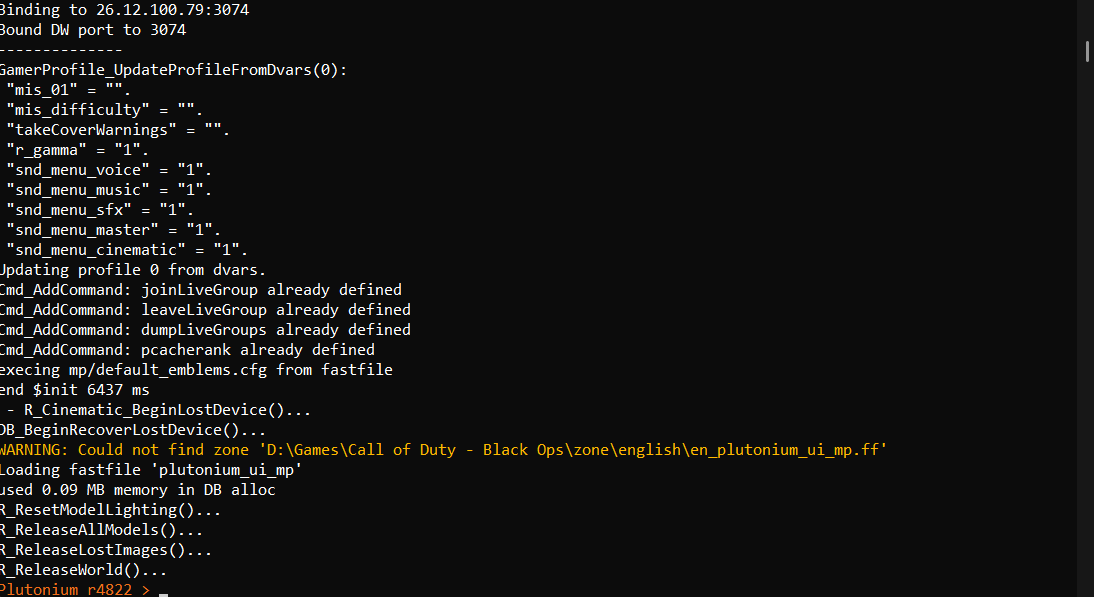Click the R_ReleaseWorld() output line
The width and height of the screenshot is (1094, 597).
coord(84,570)
